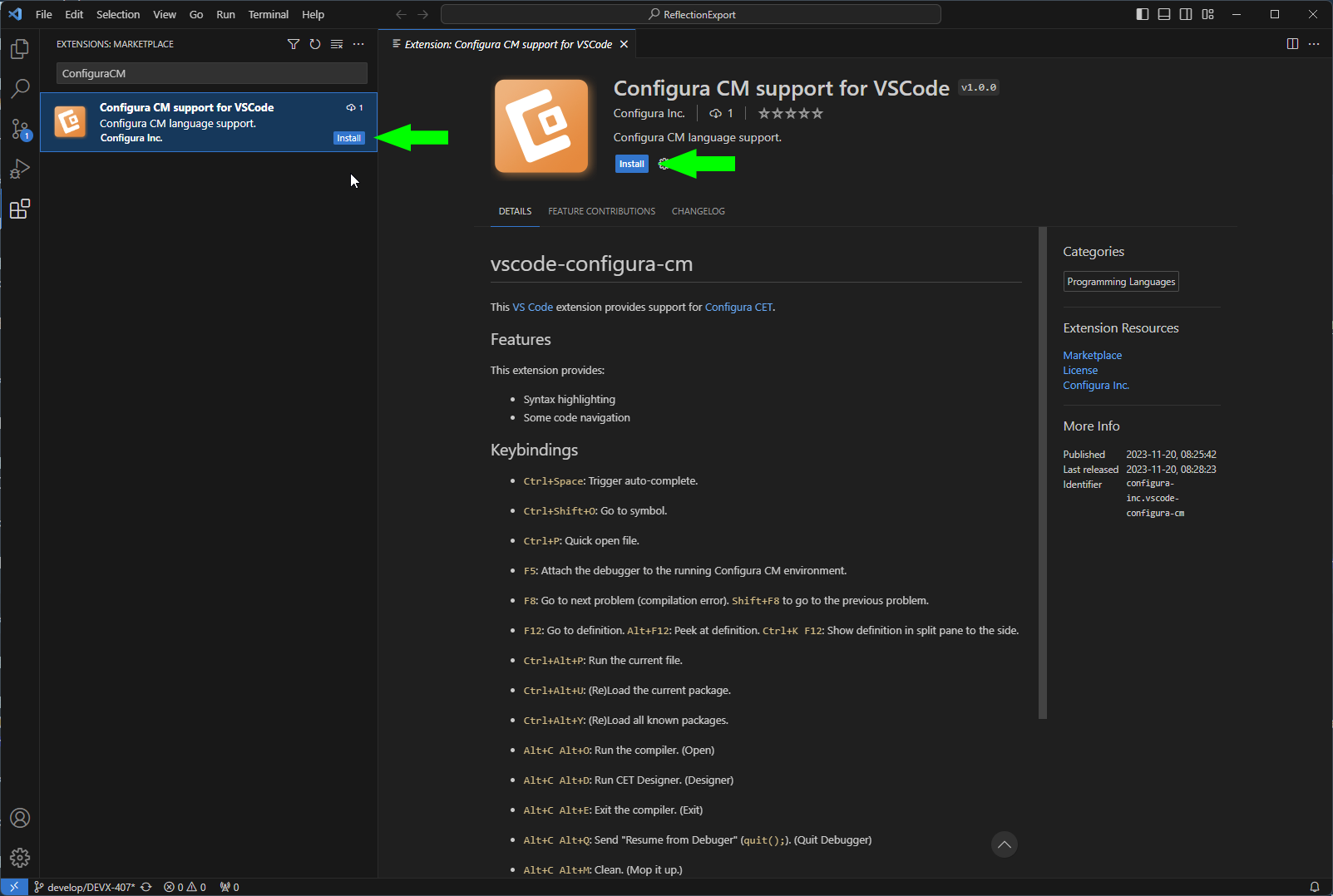
Task: Switch to the FEATURE CONTRIBUTIONS tab
Action: (601, 211)
